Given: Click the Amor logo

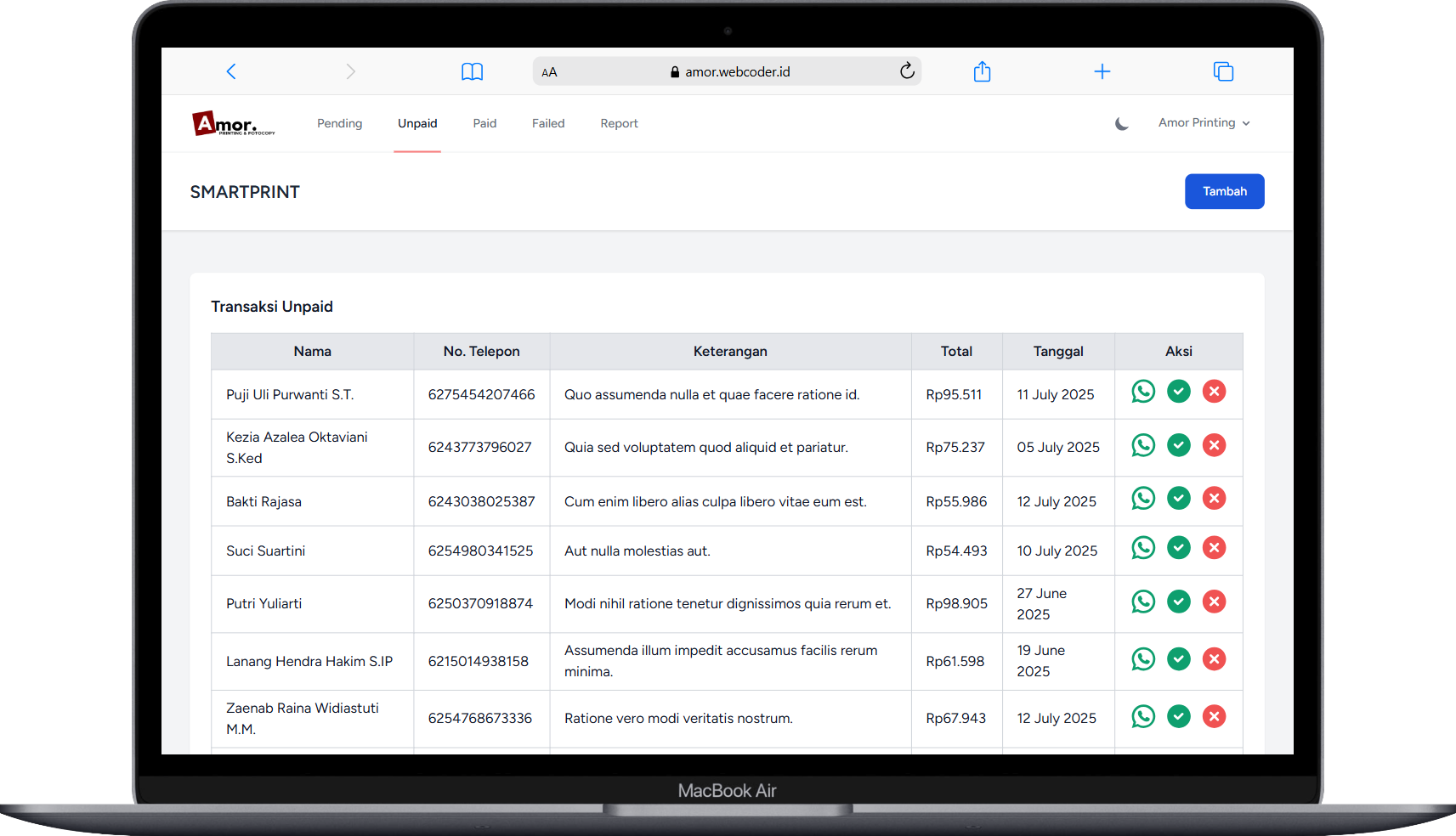Looking at the screenshot, I should point(234,123).
